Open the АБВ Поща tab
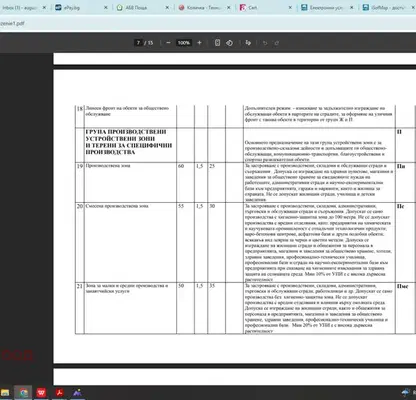This screenshot has height=400, width=416. [x=142, y=7]
